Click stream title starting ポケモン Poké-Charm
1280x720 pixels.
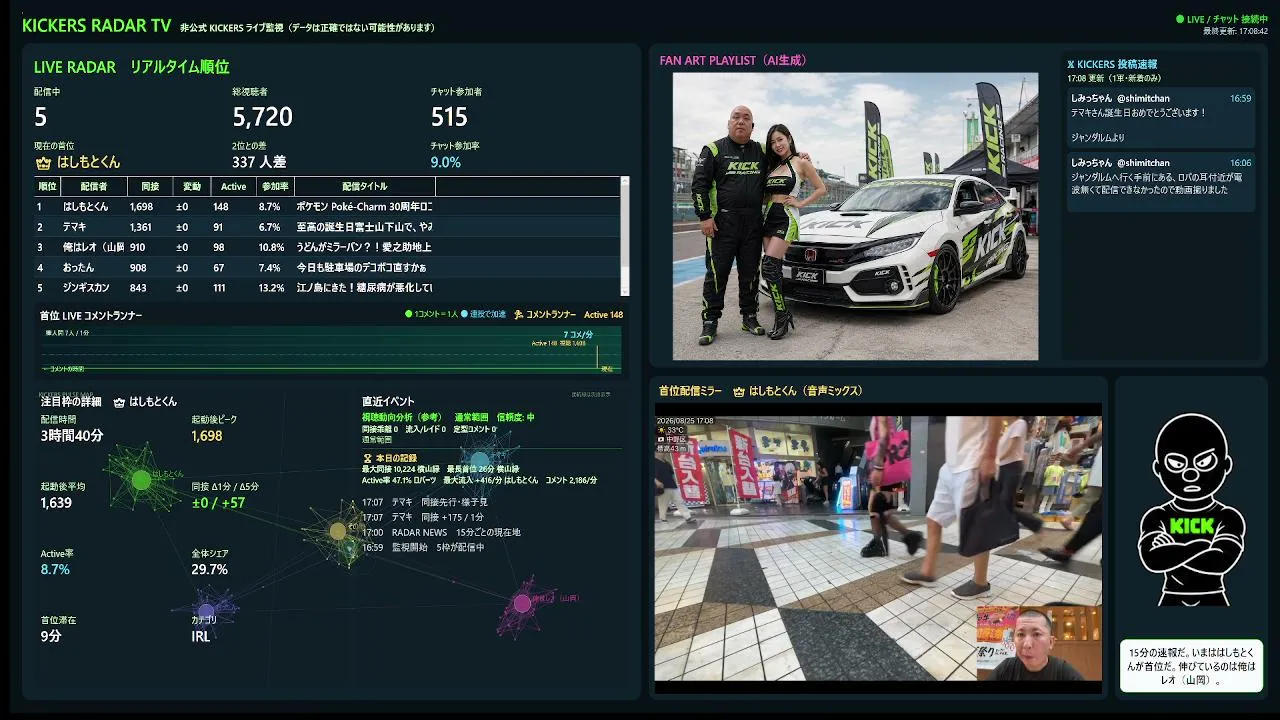coord(364,207)
